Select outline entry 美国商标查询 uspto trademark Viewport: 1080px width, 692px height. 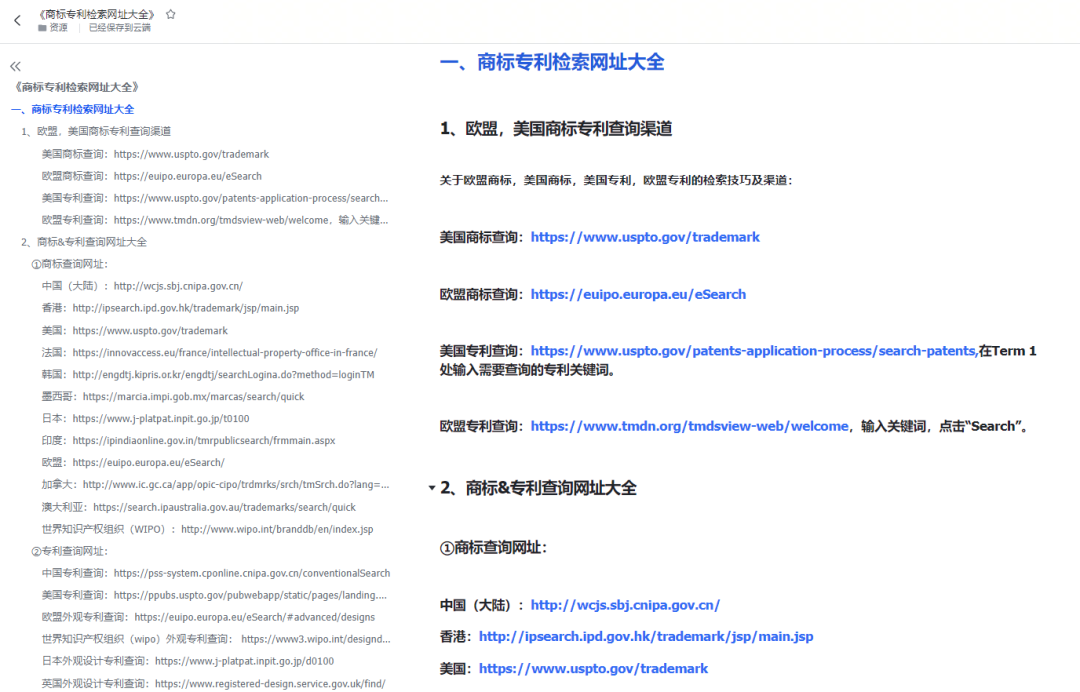point(155,154)
